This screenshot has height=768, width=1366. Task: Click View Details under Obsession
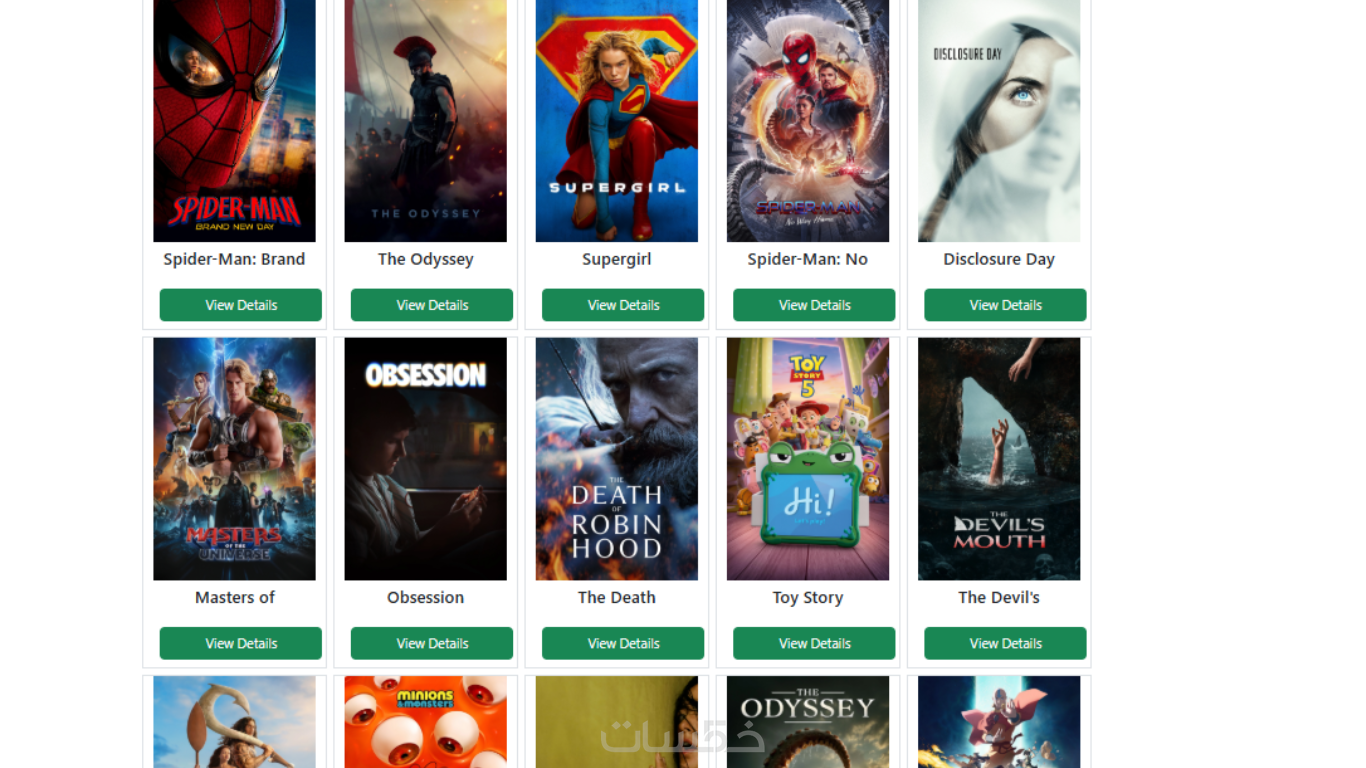[432, 643]
